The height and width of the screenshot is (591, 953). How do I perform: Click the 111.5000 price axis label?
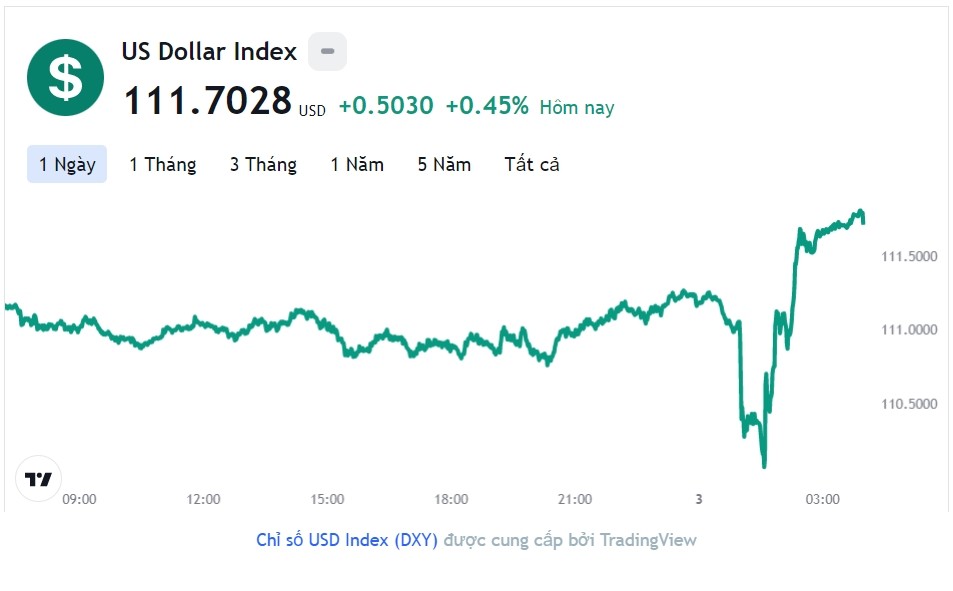[909, 256]
